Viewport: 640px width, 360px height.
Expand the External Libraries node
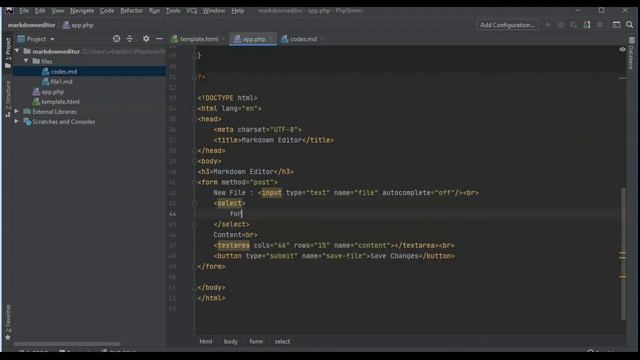pos(16,111)
